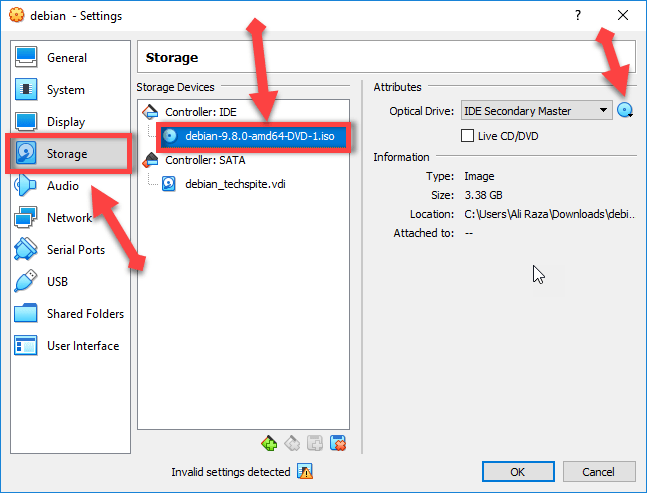Open the Optical Drive dropdown
Screen dimensions: 647x493
[x=535, y=111]
